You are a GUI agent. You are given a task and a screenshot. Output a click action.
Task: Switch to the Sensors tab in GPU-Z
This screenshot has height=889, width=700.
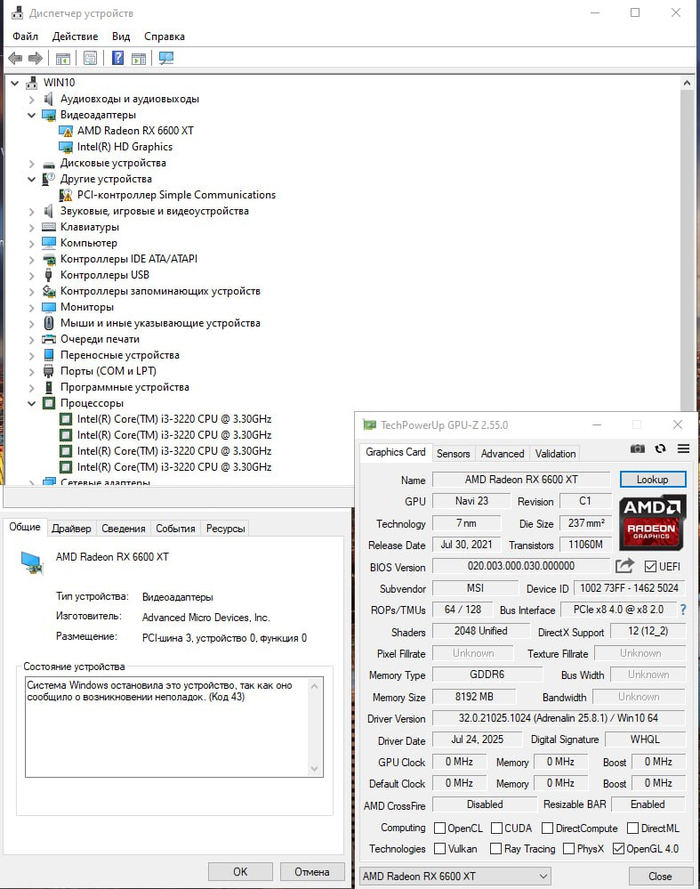click(x=453, y=454)
